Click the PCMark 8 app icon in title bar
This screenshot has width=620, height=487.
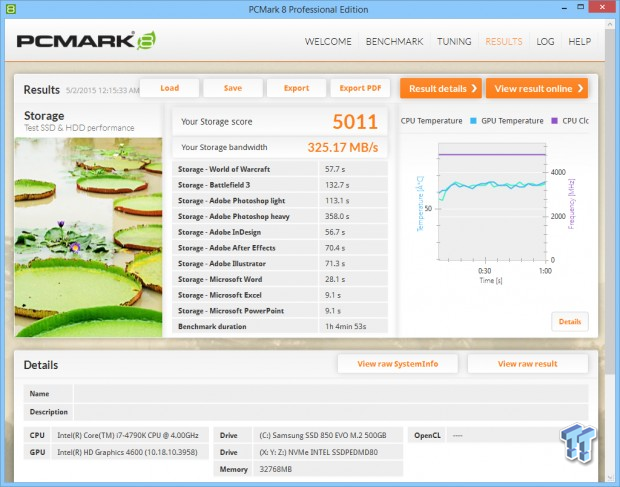click(10, 9)
